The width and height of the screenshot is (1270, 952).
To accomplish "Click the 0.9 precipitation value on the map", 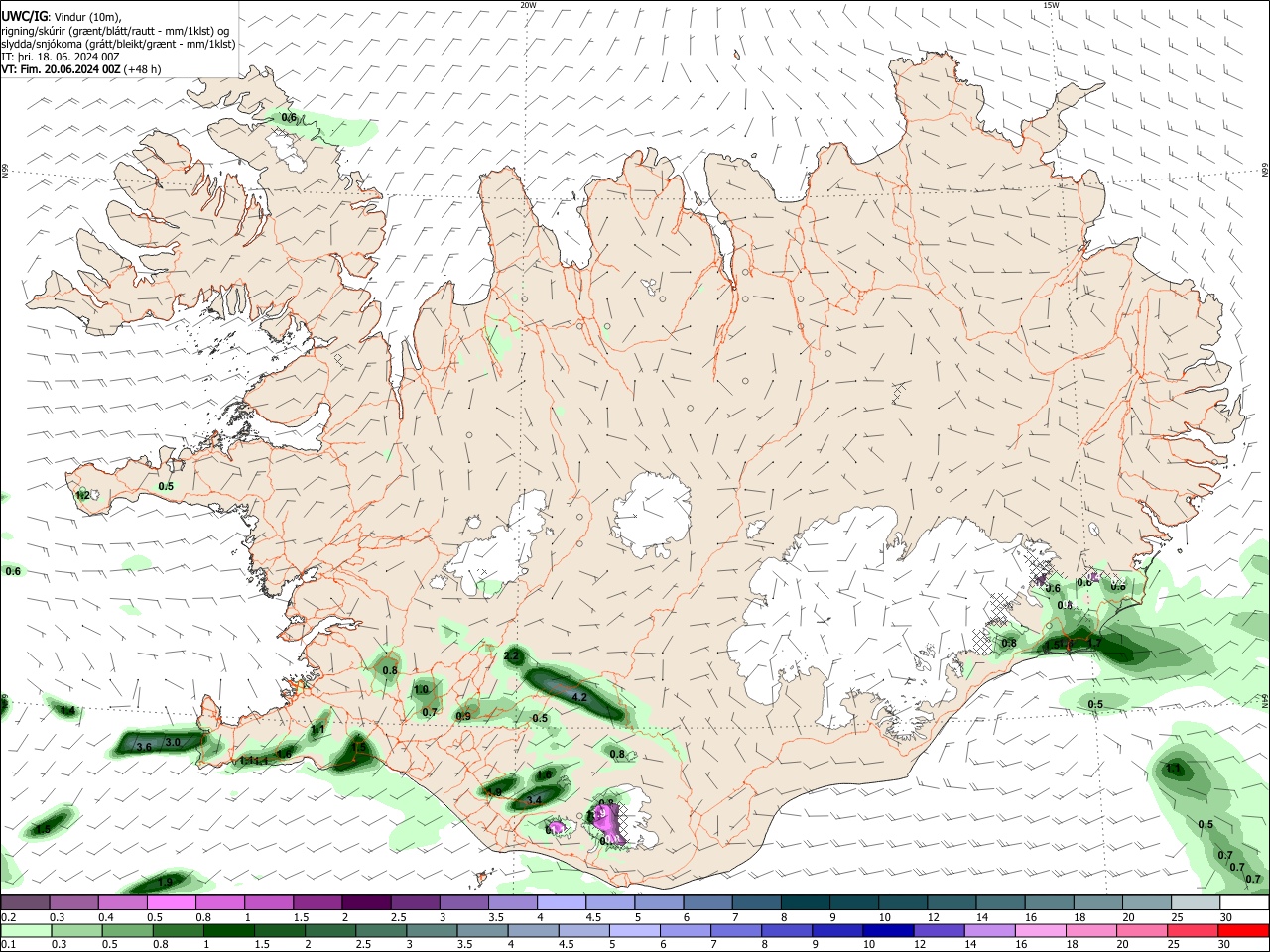I will pos(463,716).
